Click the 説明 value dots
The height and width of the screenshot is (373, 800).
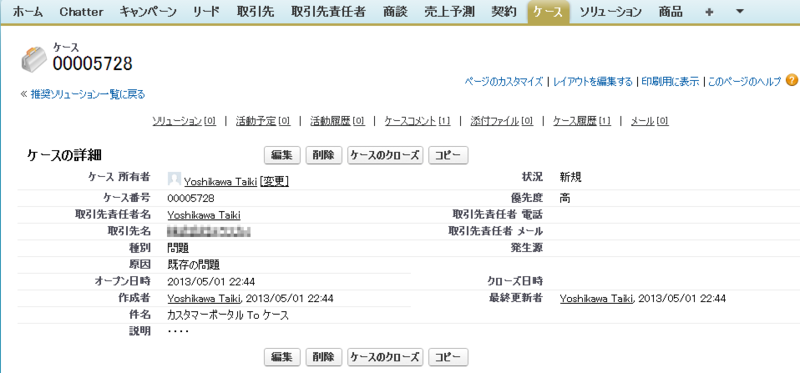178,332
